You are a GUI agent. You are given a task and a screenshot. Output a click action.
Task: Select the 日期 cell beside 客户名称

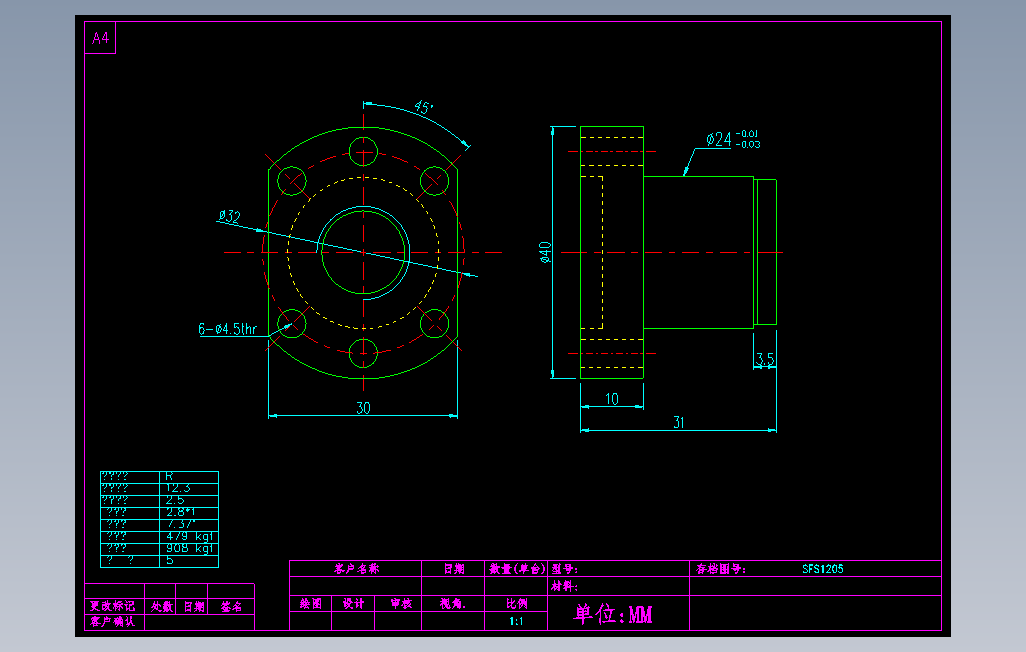pyautogui.click(x=453, y=568)
